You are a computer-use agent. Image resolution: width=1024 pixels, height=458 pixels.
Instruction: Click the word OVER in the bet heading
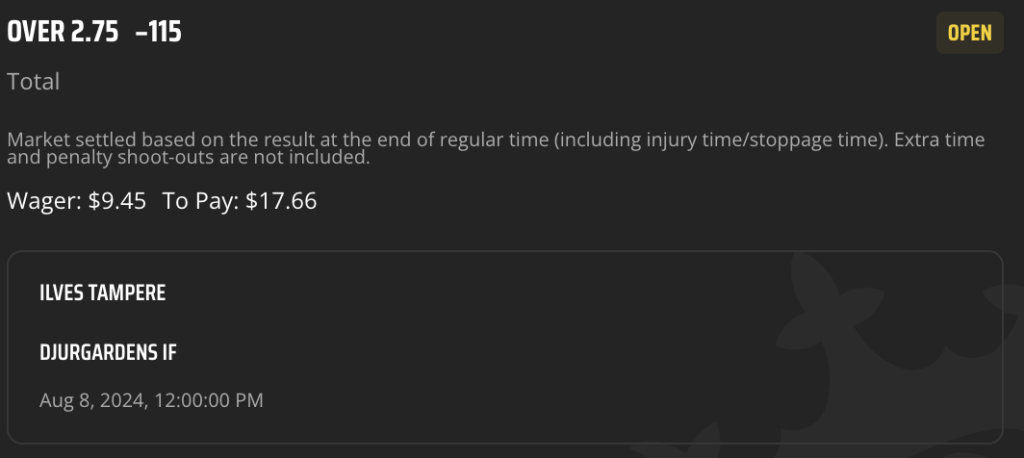tap(35, 32)
